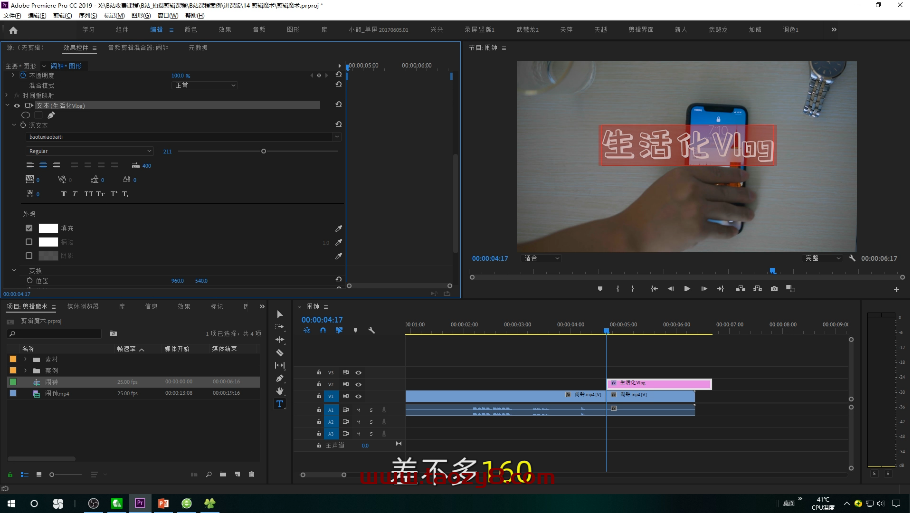
Task: Add marker in program monitor
Action: point(600,288)
